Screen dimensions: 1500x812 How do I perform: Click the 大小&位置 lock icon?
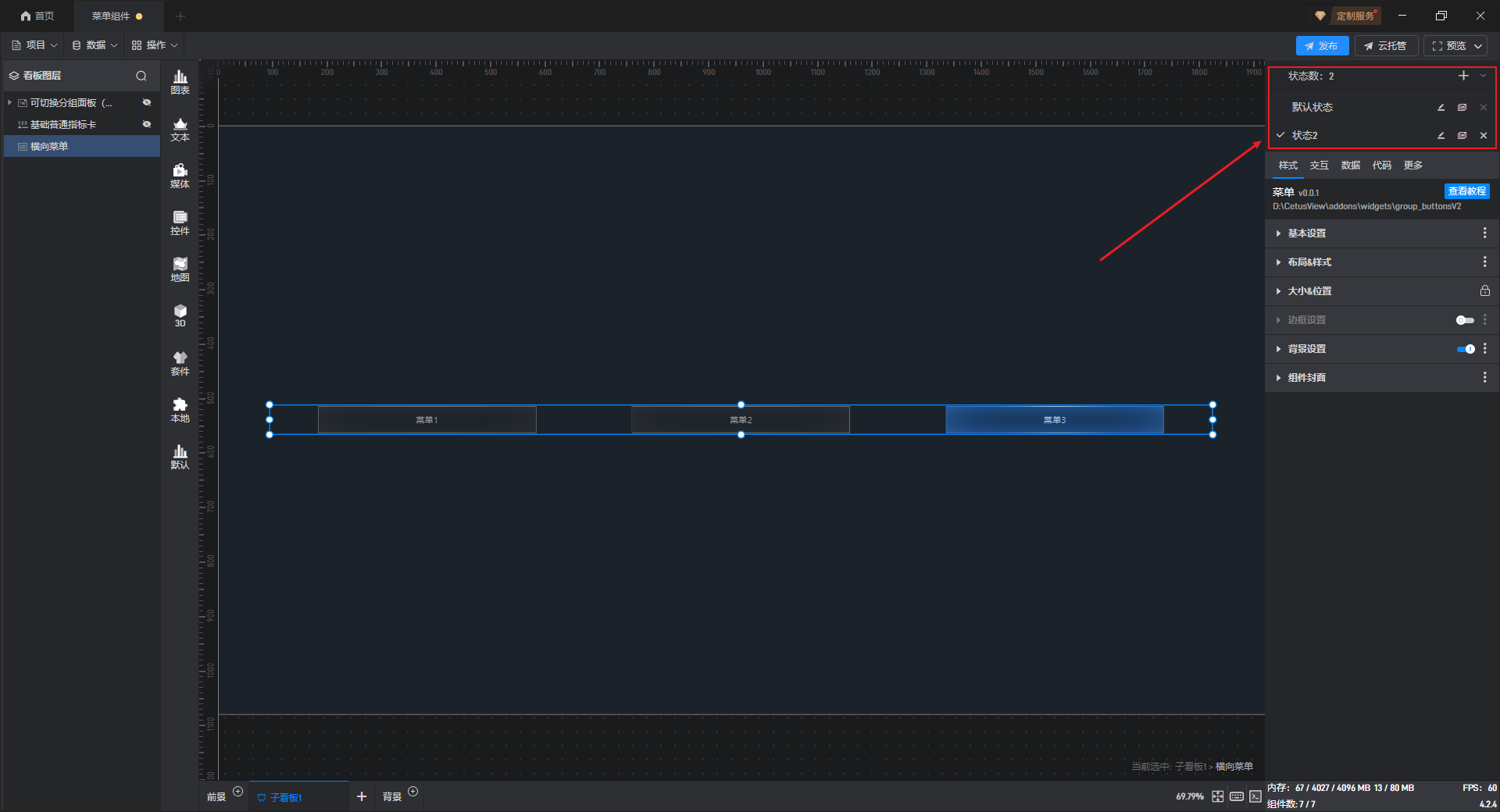tap(1484, 291)
